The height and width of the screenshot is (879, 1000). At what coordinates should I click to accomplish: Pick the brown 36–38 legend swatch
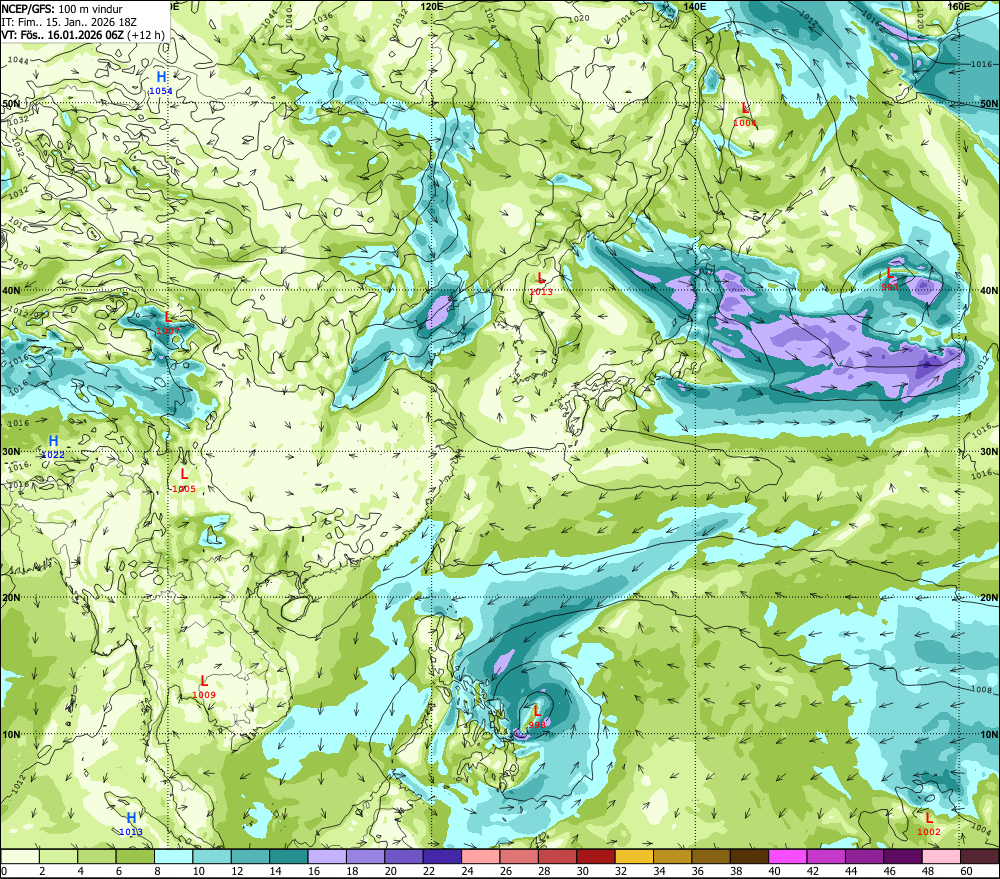click(711, 856)
